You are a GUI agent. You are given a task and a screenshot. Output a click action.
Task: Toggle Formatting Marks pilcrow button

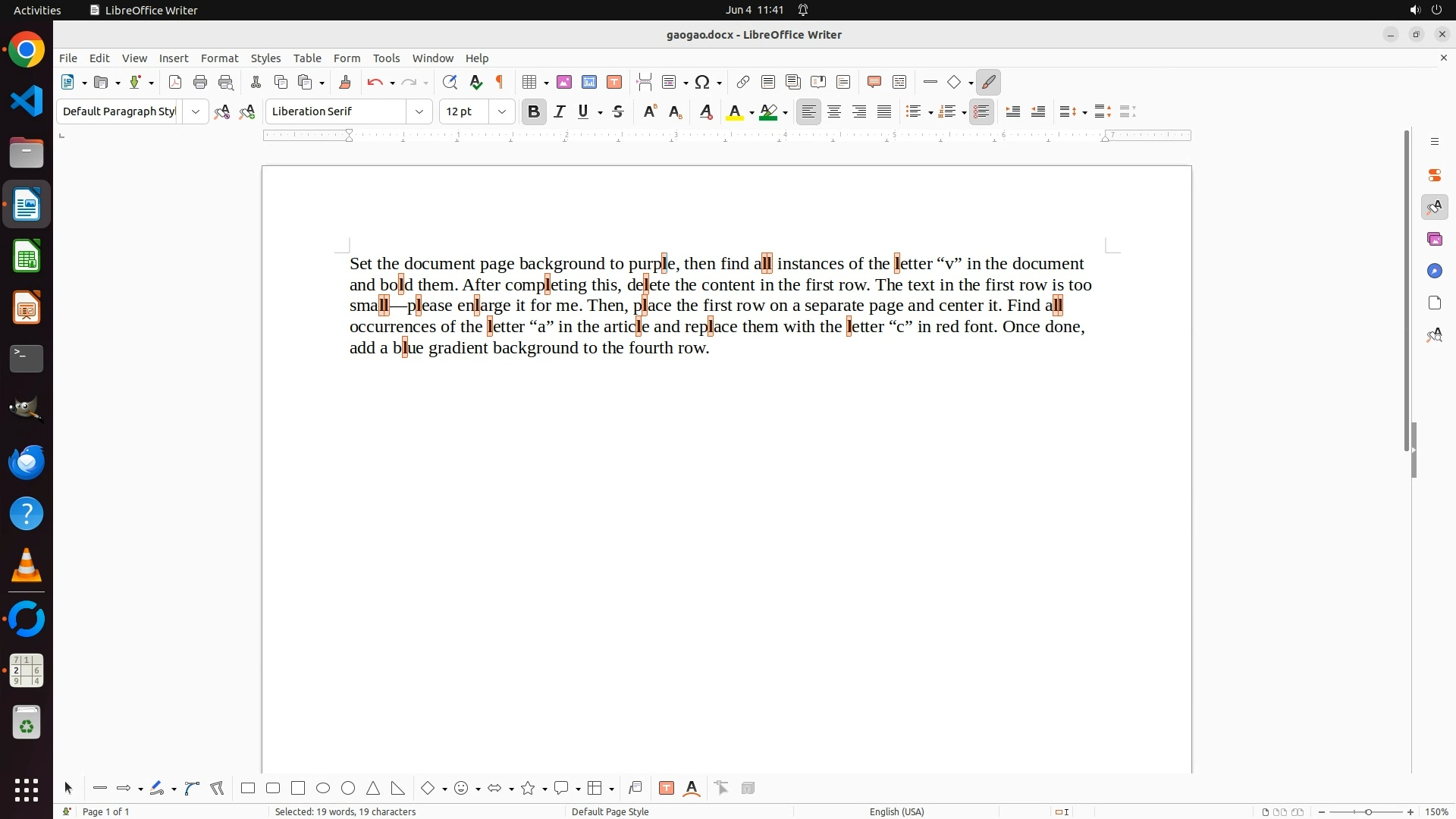pos(500,82)
